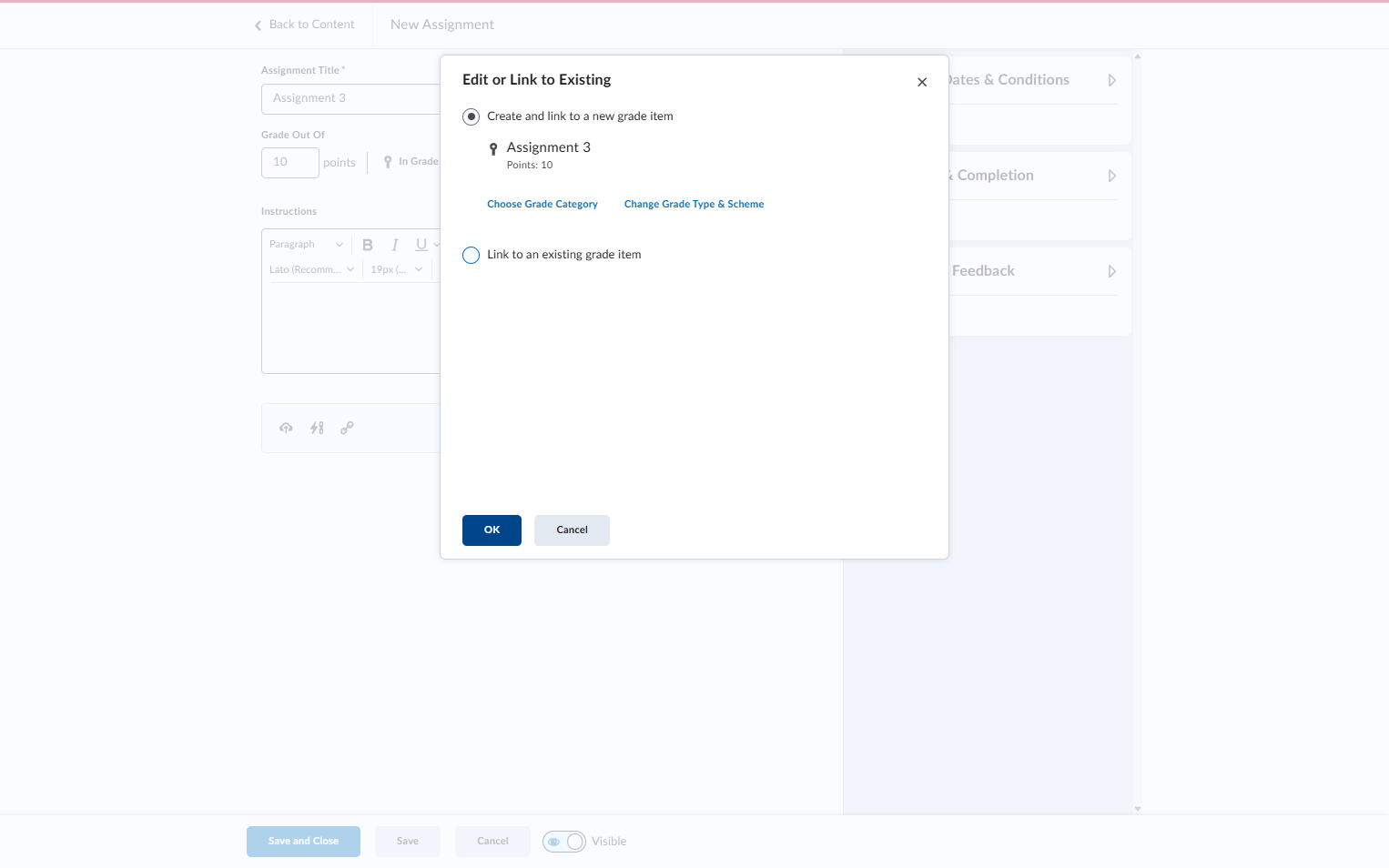
Task: Confirm the dialog with OK
Action: [492, 530]
